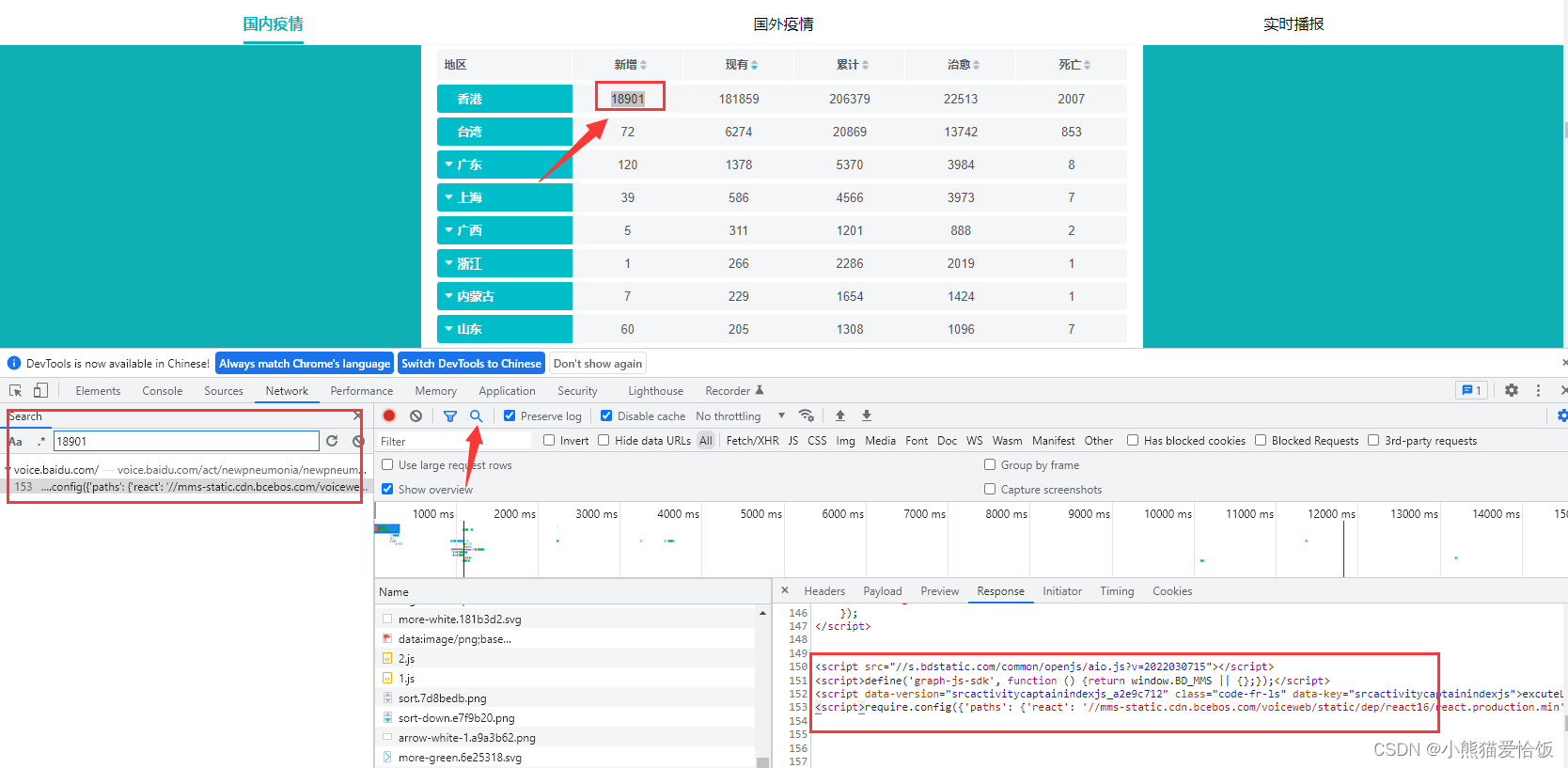Close the request details pane
The image size is (1568, 768).
click(785, 590)
